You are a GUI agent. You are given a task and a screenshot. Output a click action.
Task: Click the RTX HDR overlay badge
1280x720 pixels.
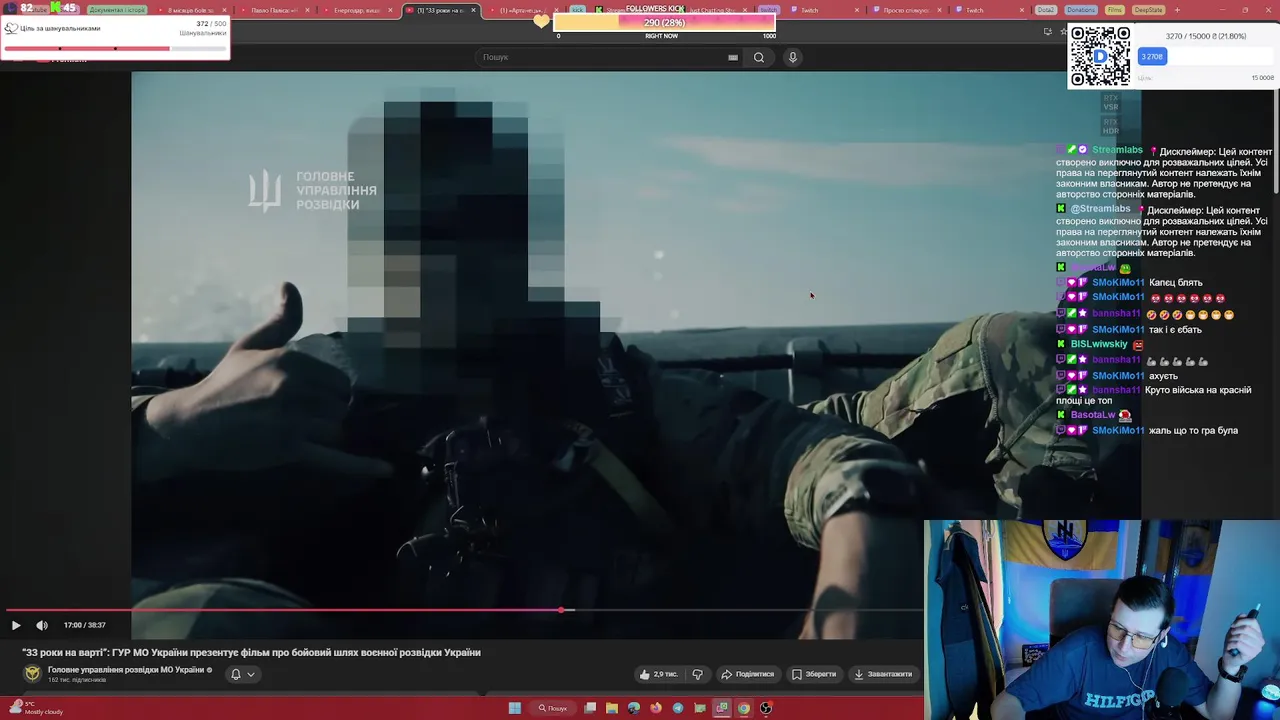[x=1110, y=126]
